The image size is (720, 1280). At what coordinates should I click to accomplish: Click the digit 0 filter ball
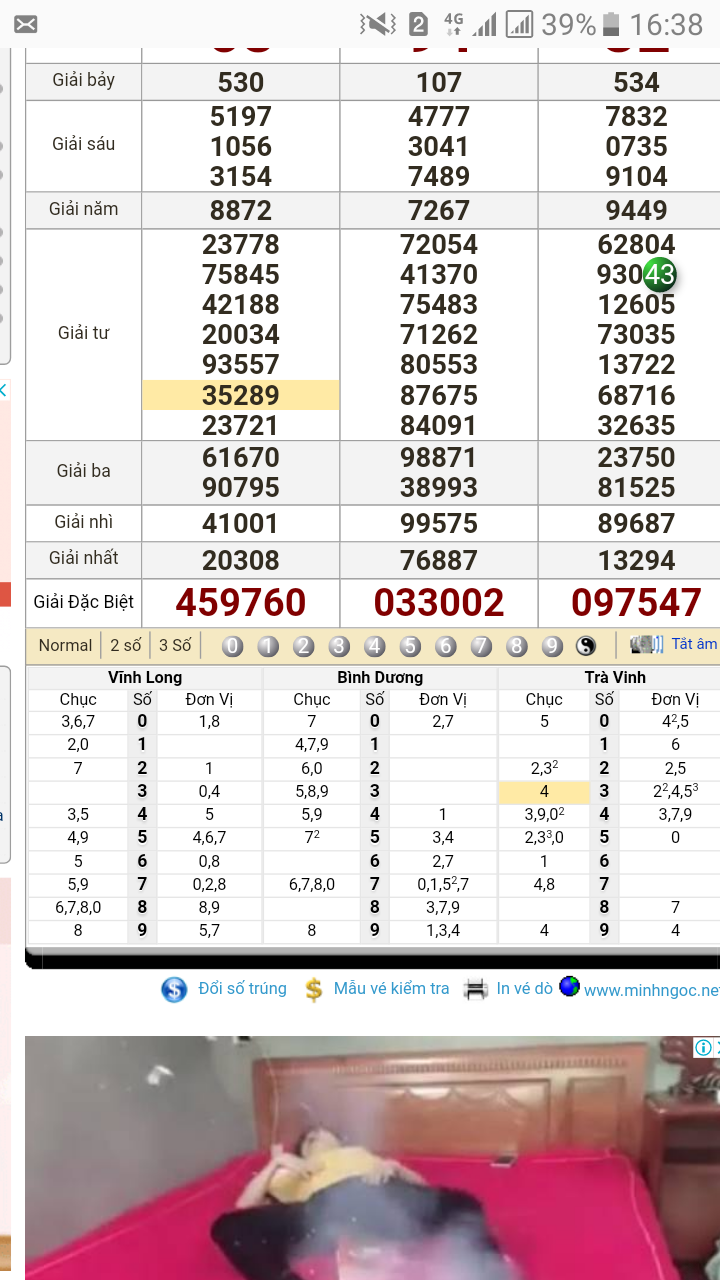tap(233, 646)
